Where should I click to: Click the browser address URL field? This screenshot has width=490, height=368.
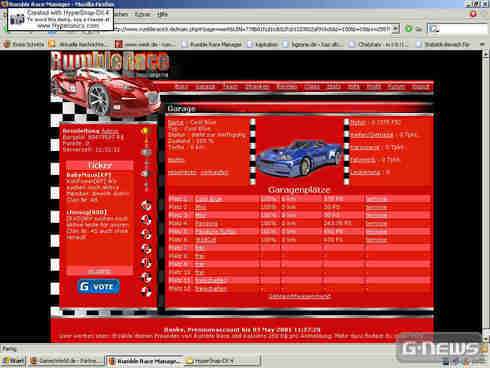(x=252, y=29)
